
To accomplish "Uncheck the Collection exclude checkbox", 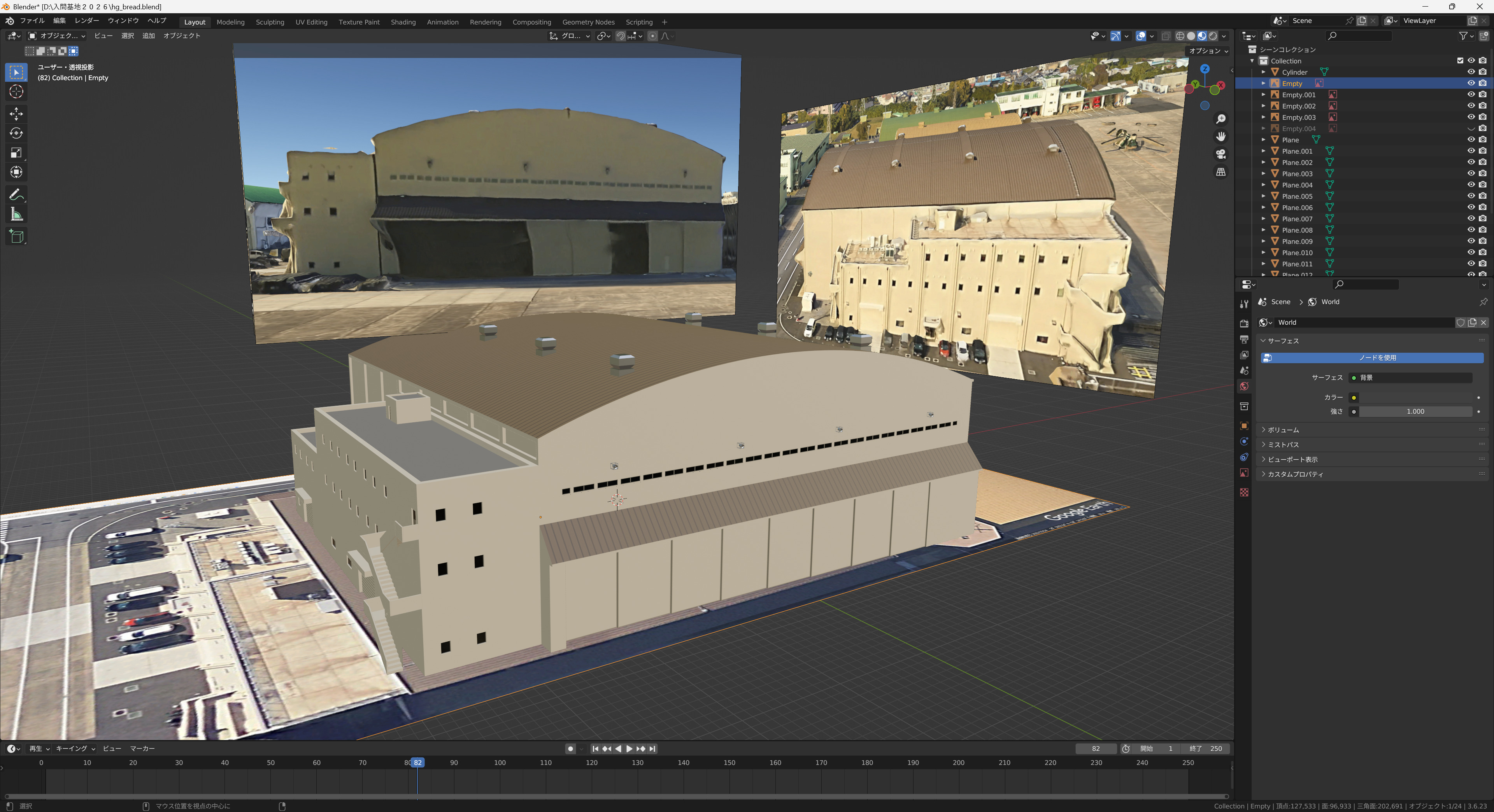I will (1461, 61).
